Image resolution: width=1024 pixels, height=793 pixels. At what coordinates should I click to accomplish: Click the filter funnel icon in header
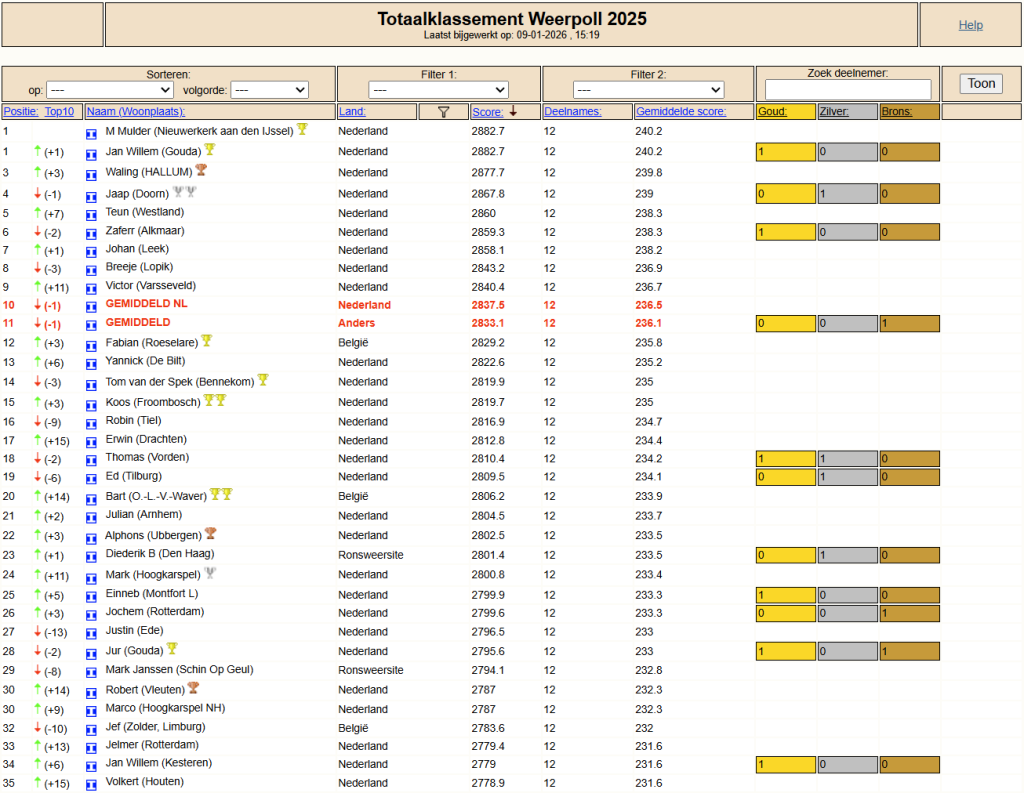(443, 112)
